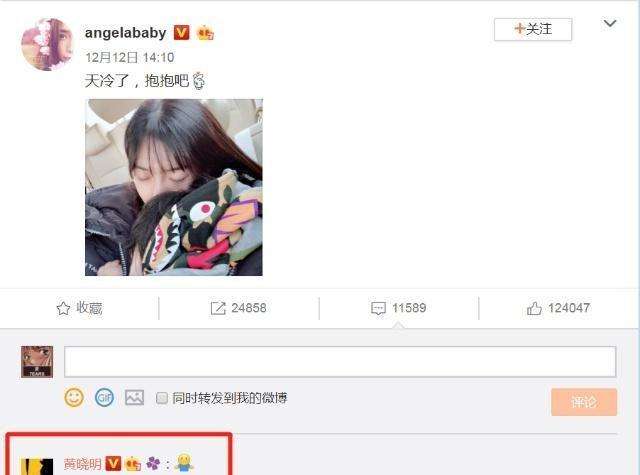Image resolution: width=640 pixels, height=475 pixels.
Task: Enable 同时转发到我的微博 checkbox
Action: point(162,398)
